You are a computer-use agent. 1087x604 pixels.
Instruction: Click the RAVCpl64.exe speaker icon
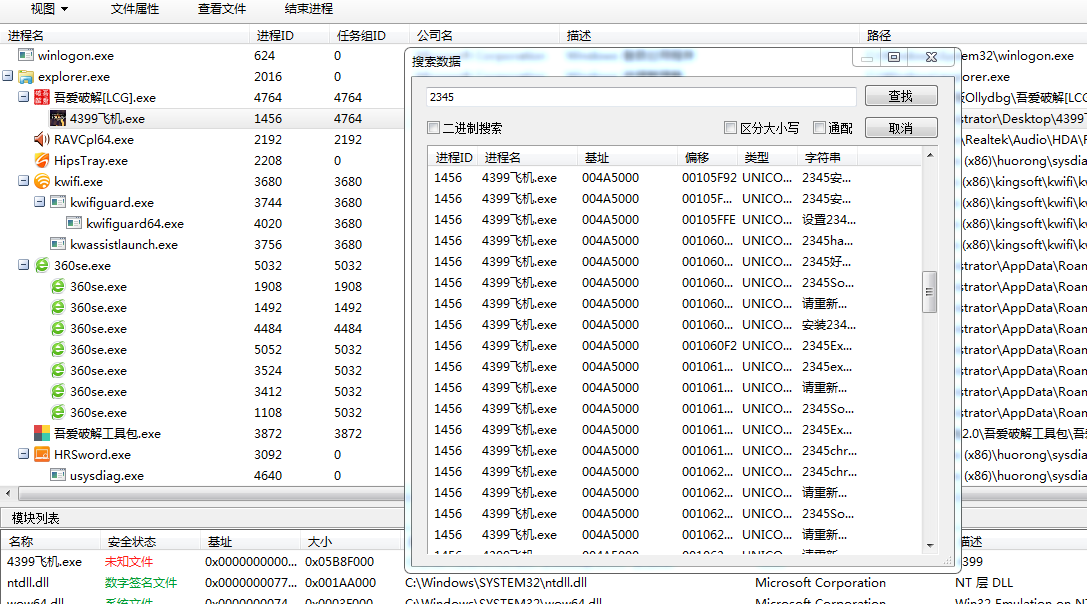point(42,139)
